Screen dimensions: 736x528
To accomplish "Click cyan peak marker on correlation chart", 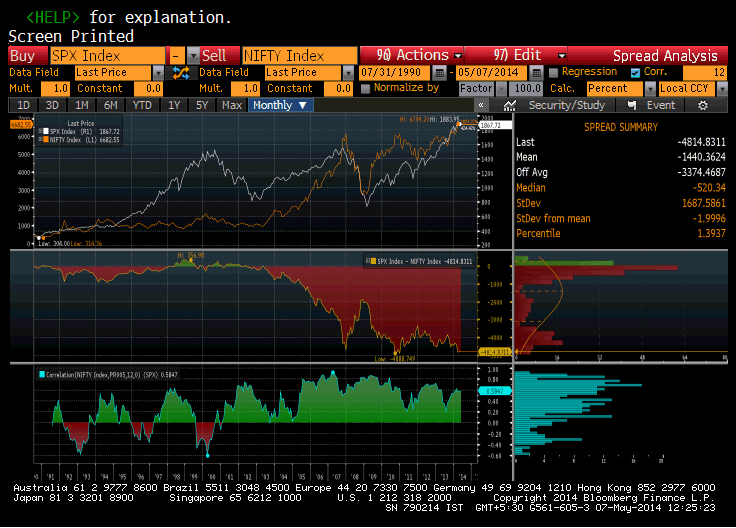I will [x=333, y=373].
